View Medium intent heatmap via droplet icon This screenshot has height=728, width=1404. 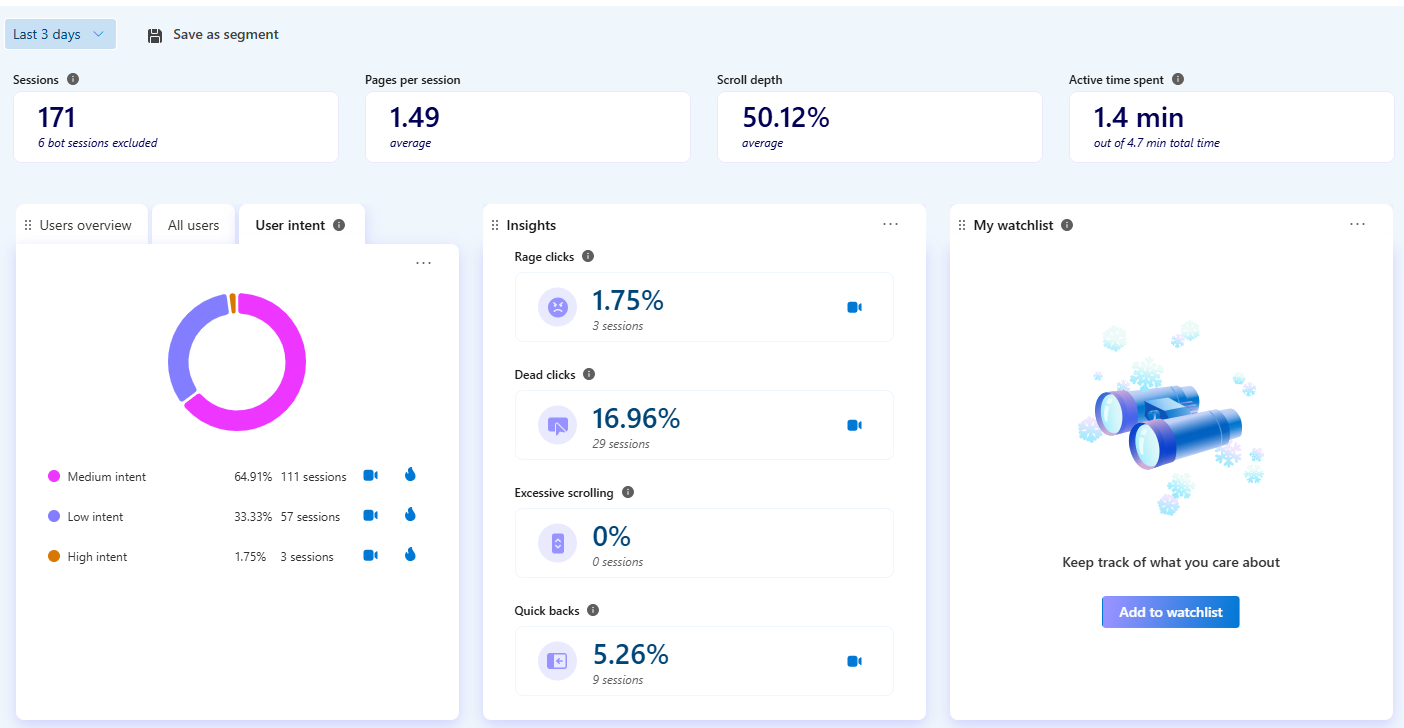click(x=410, y=475)
